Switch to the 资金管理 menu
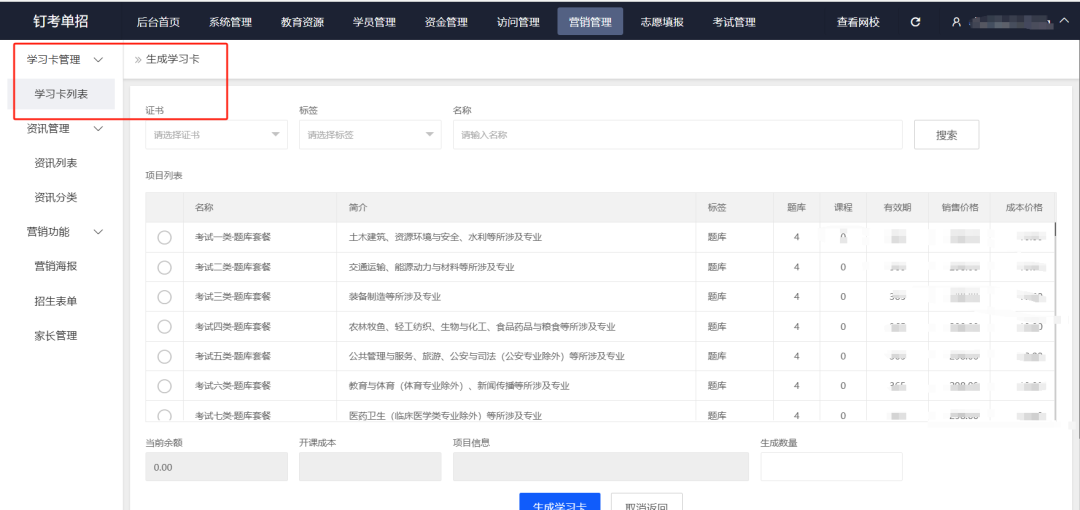The width and height of the screenshot is (1080, 510). (446, 22)
